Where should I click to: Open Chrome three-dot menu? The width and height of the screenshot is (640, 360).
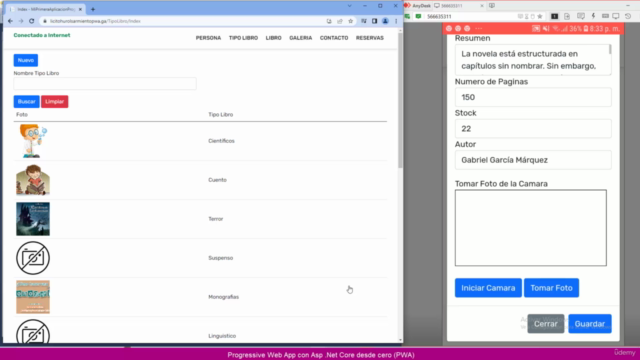point(396,21)
